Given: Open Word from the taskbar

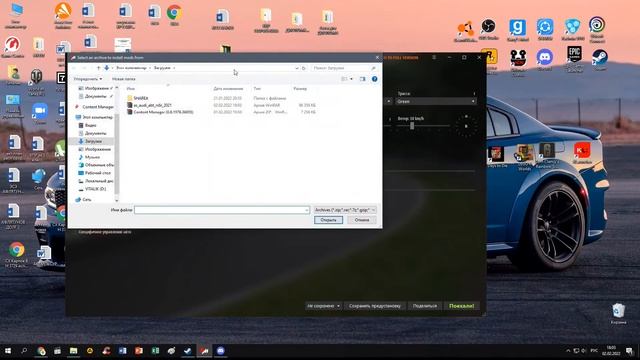Looking at the screenshot, I should pos(122,351).
